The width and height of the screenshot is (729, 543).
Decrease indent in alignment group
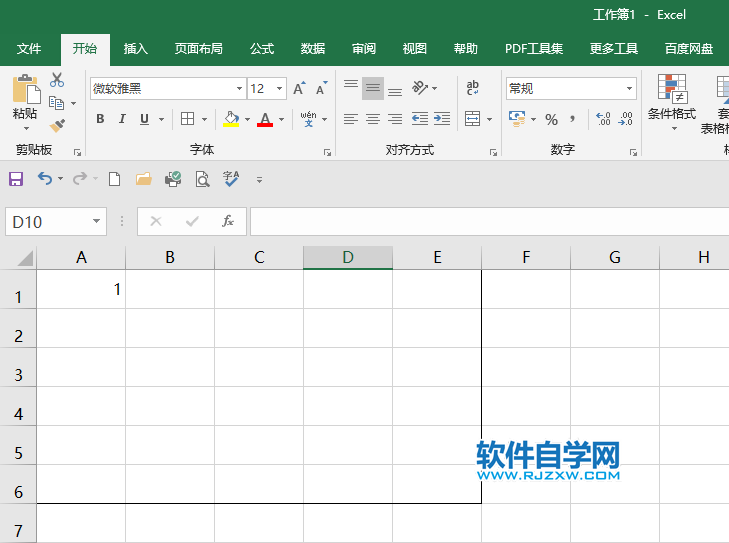420,119
